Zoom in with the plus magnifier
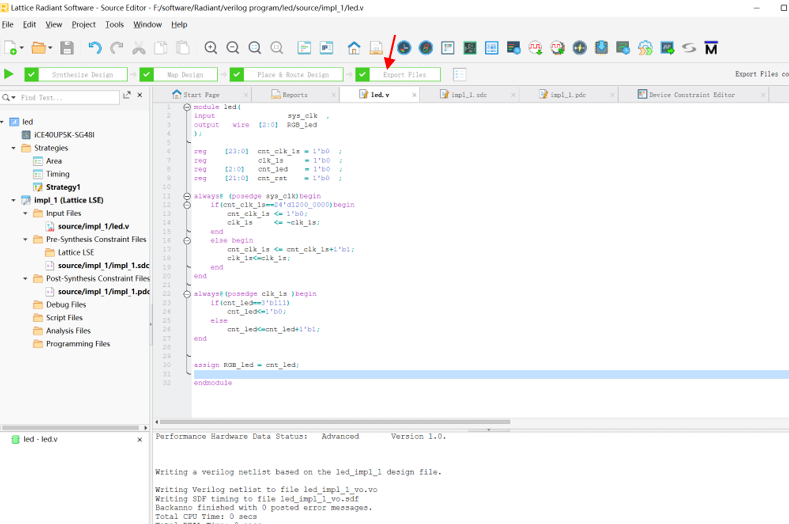 coord(211,48)
